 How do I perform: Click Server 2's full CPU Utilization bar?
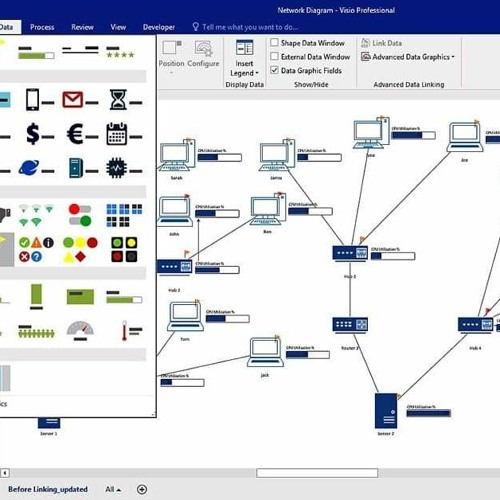pos(429,413)
